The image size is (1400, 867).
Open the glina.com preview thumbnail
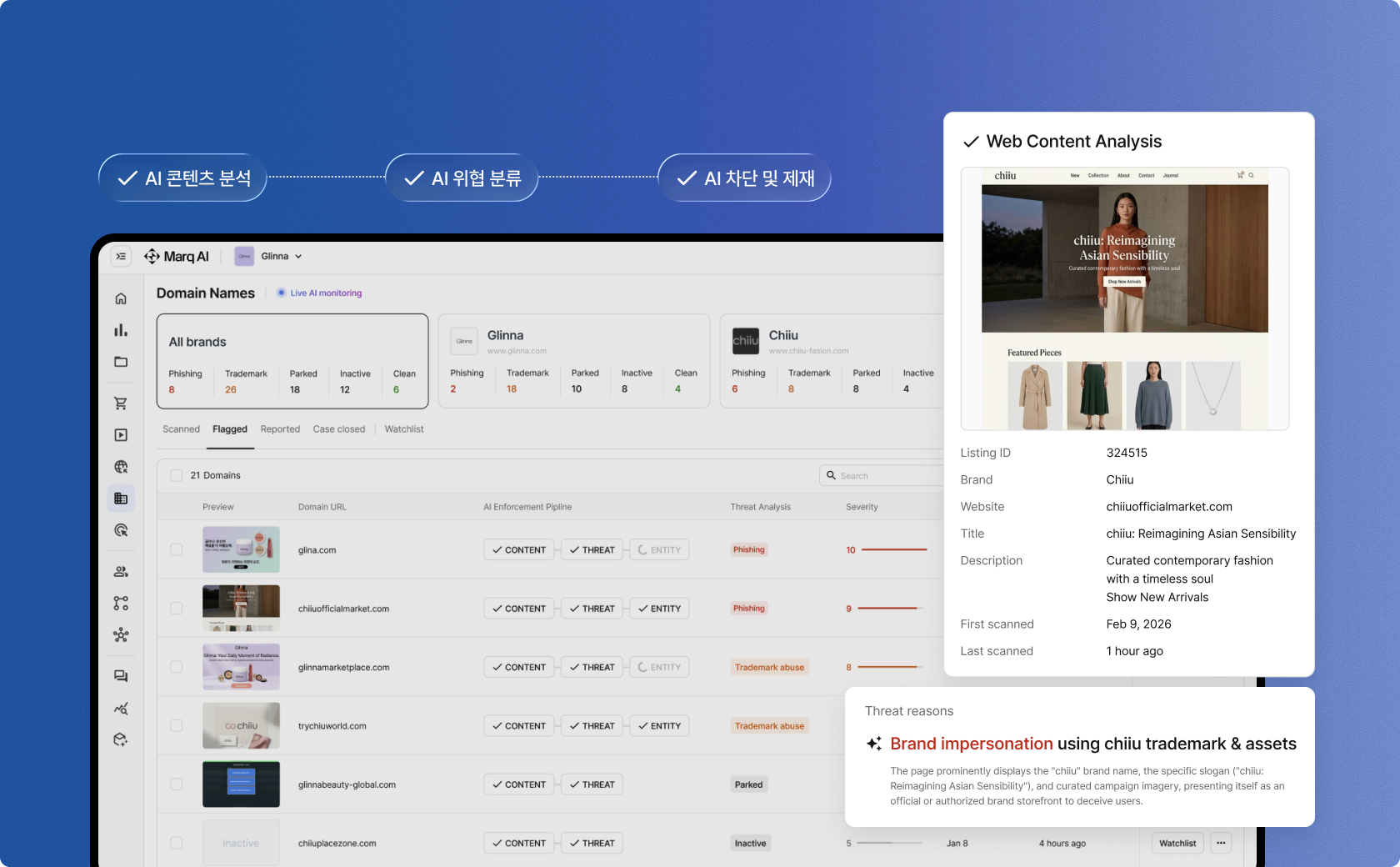241,549
